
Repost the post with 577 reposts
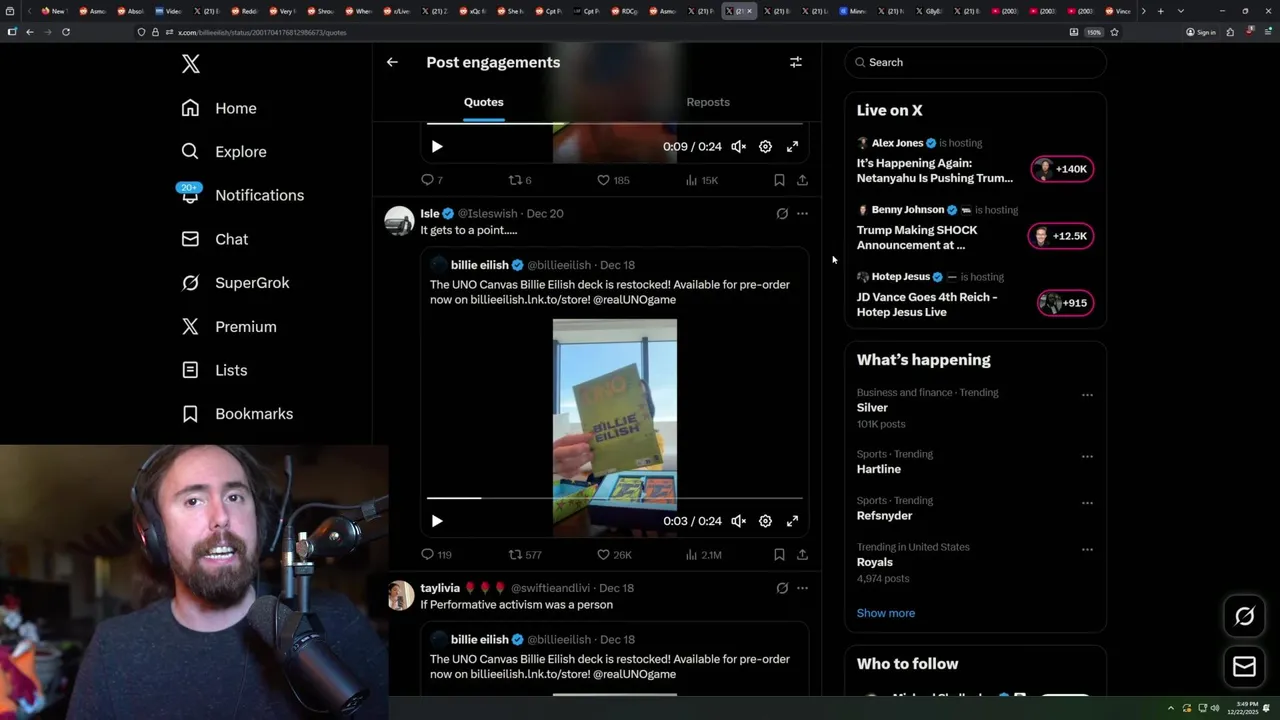[525, 554]
